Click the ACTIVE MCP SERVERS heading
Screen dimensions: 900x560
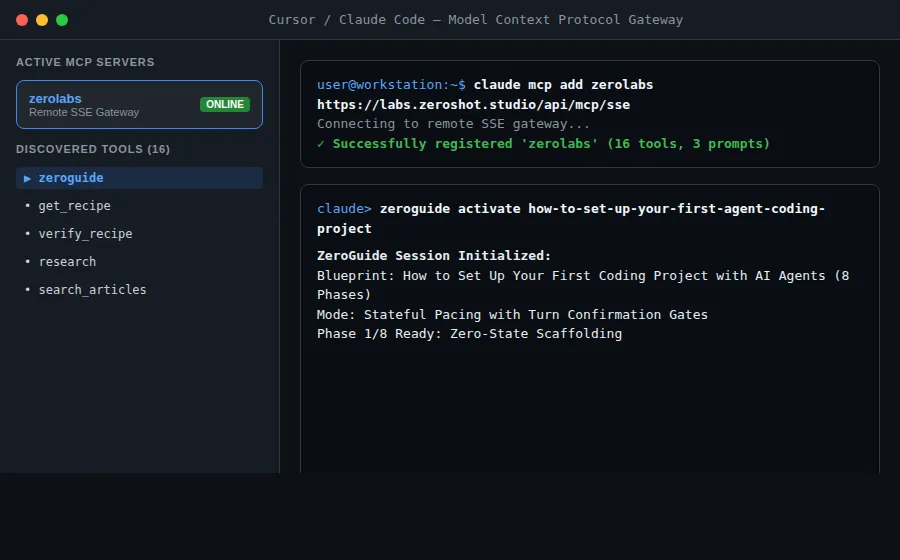coord(85,62)
